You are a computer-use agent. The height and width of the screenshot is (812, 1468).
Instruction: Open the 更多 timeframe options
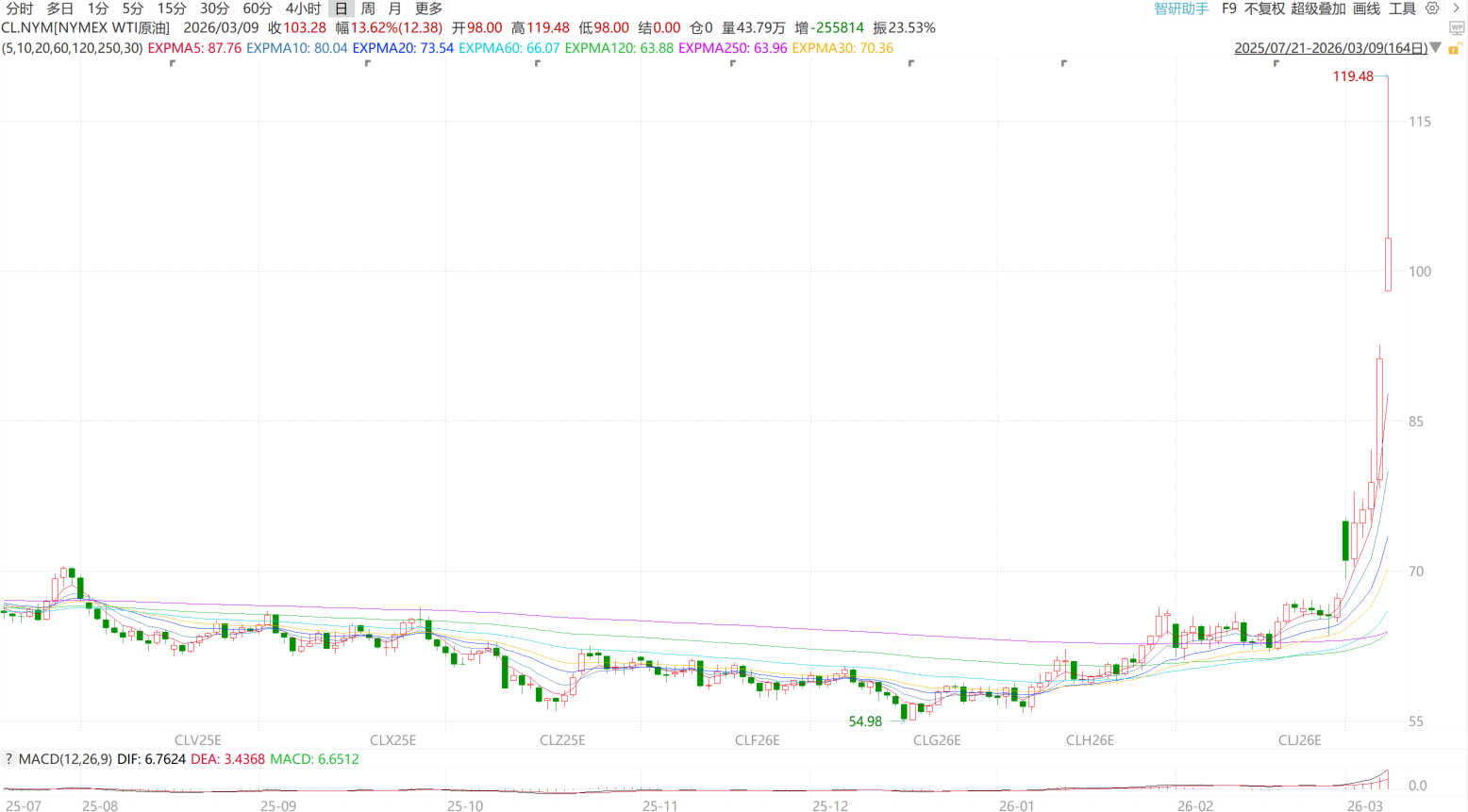(x=428, y=8)
